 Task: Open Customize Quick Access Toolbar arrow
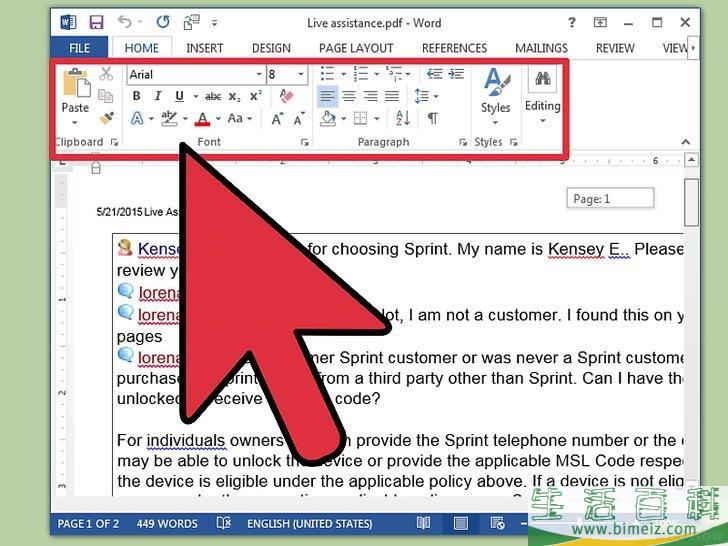214,23
